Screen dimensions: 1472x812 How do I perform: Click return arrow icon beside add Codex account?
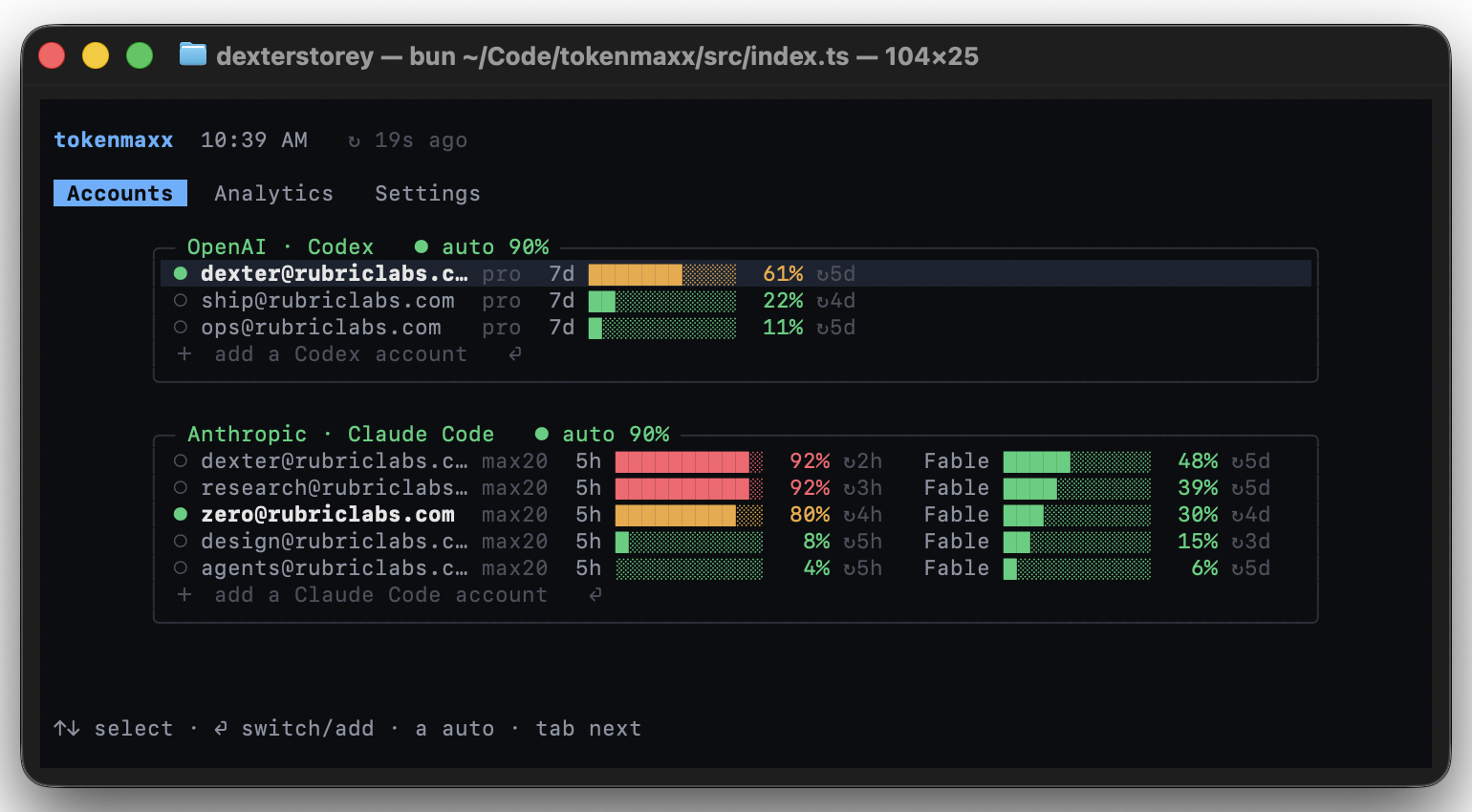coord(515,354)
